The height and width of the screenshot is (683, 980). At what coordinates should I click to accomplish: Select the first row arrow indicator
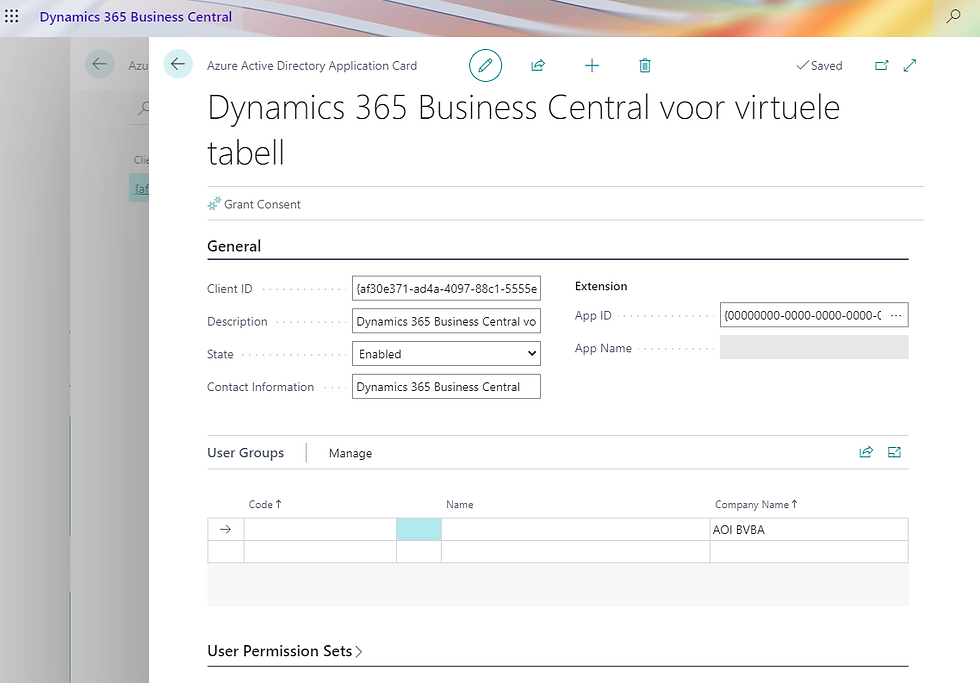(x=226, y=529)
